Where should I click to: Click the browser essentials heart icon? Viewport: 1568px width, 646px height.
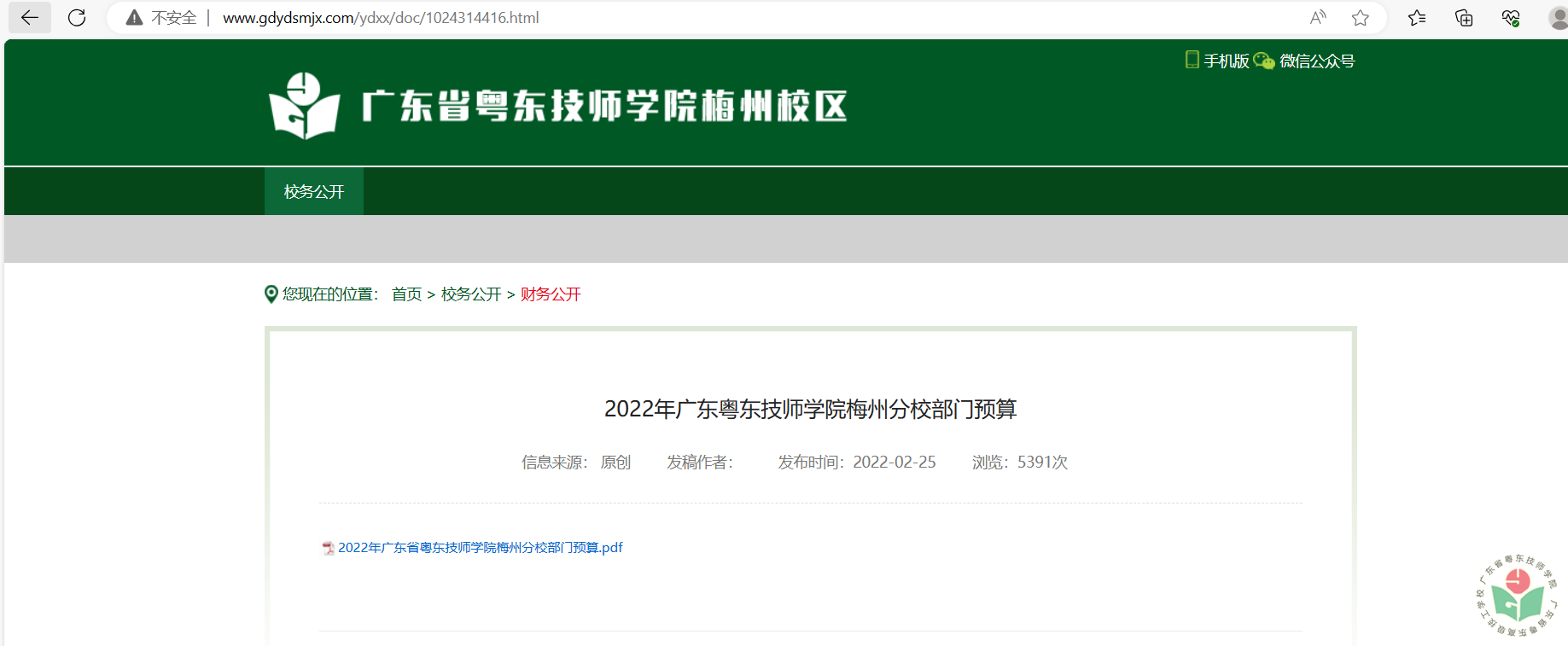pyautogui.click(x=1511, y=18)
